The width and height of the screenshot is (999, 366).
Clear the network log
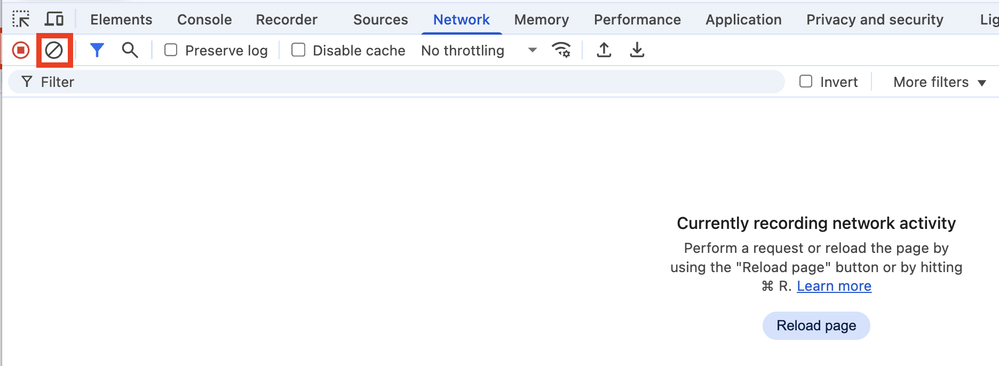click(54, 50)
